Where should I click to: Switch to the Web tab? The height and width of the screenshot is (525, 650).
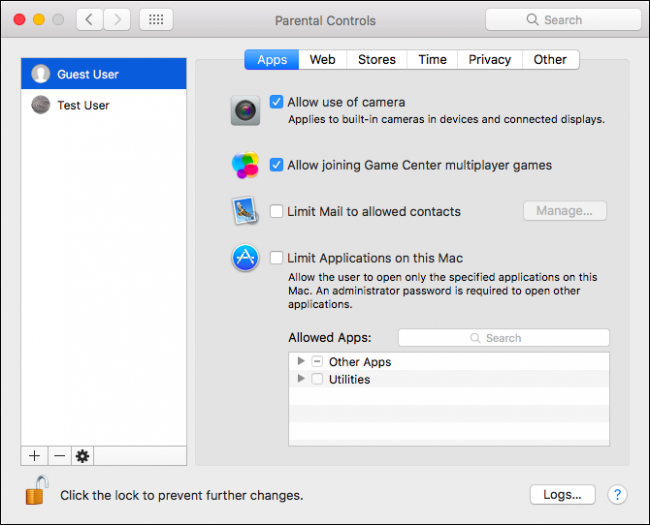[323, 60]
